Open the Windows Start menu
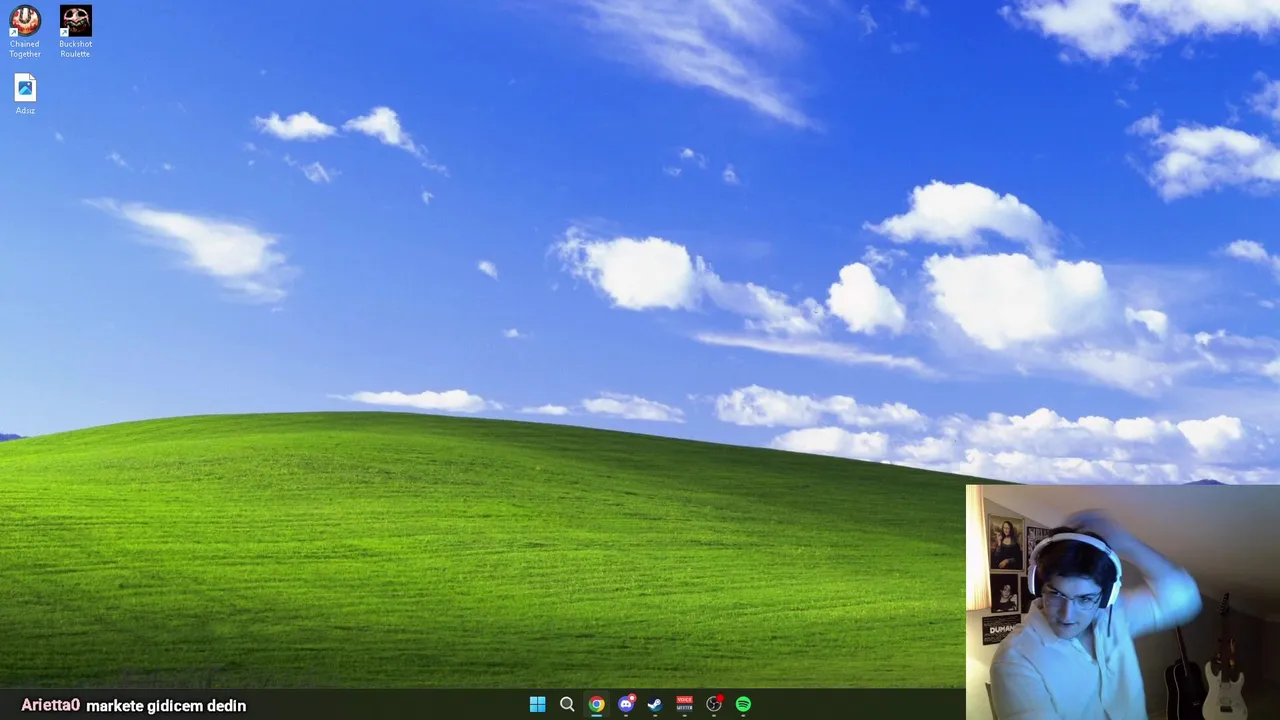1280x720 pixels. [x=537, y=705]
